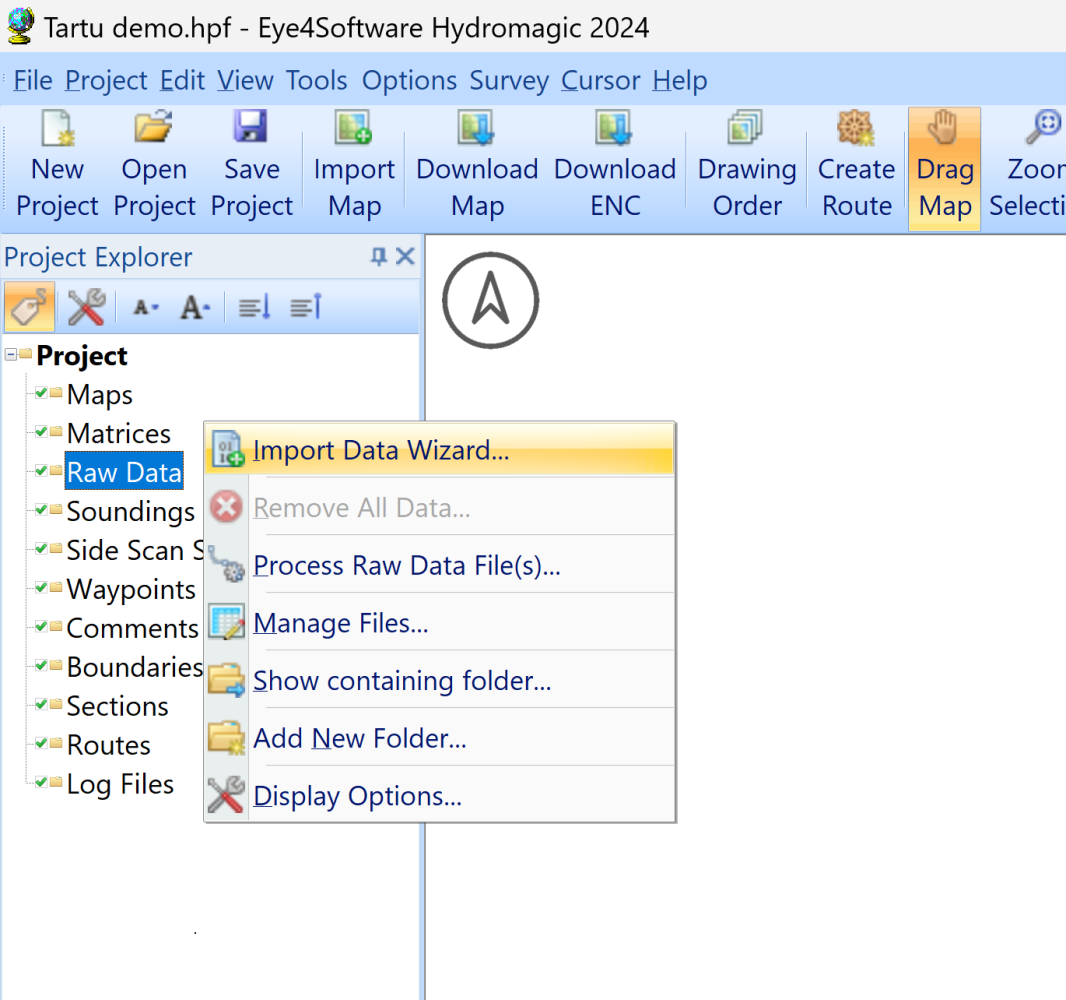
Task: Toggle visibility checkbox for Side Scan
Action: pos(41,548)
